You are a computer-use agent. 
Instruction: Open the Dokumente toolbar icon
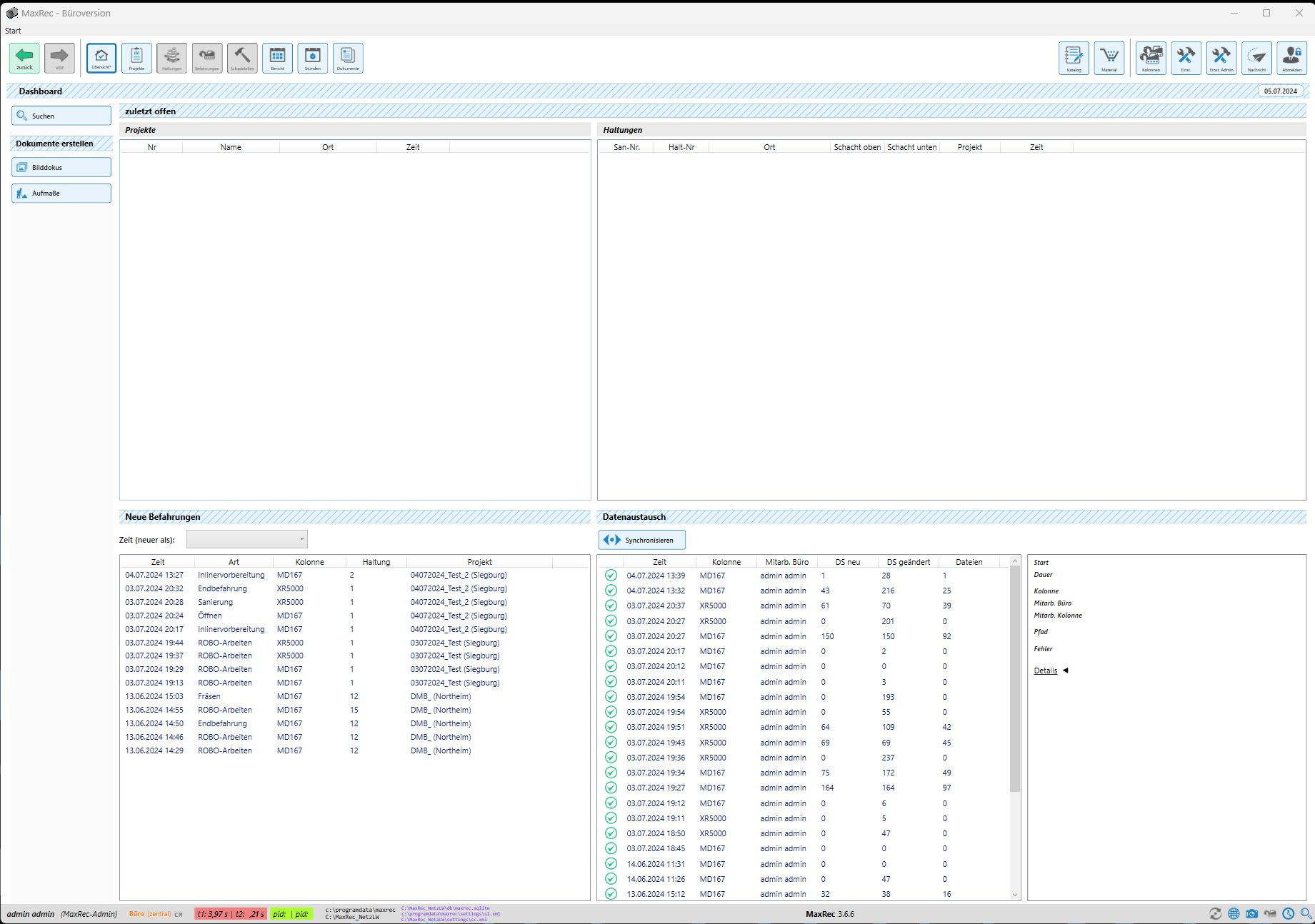pos(348,58)
